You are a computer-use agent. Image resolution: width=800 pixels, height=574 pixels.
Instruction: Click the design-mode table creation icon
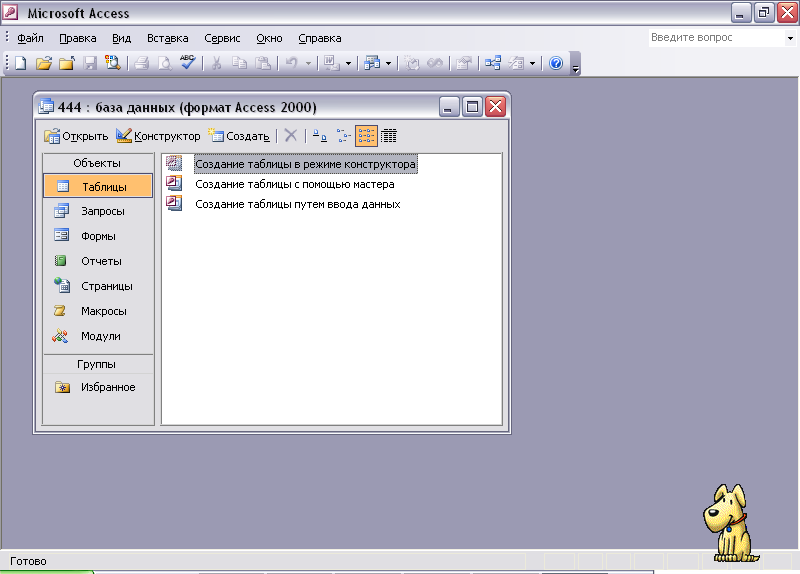(x=174, y=163)
